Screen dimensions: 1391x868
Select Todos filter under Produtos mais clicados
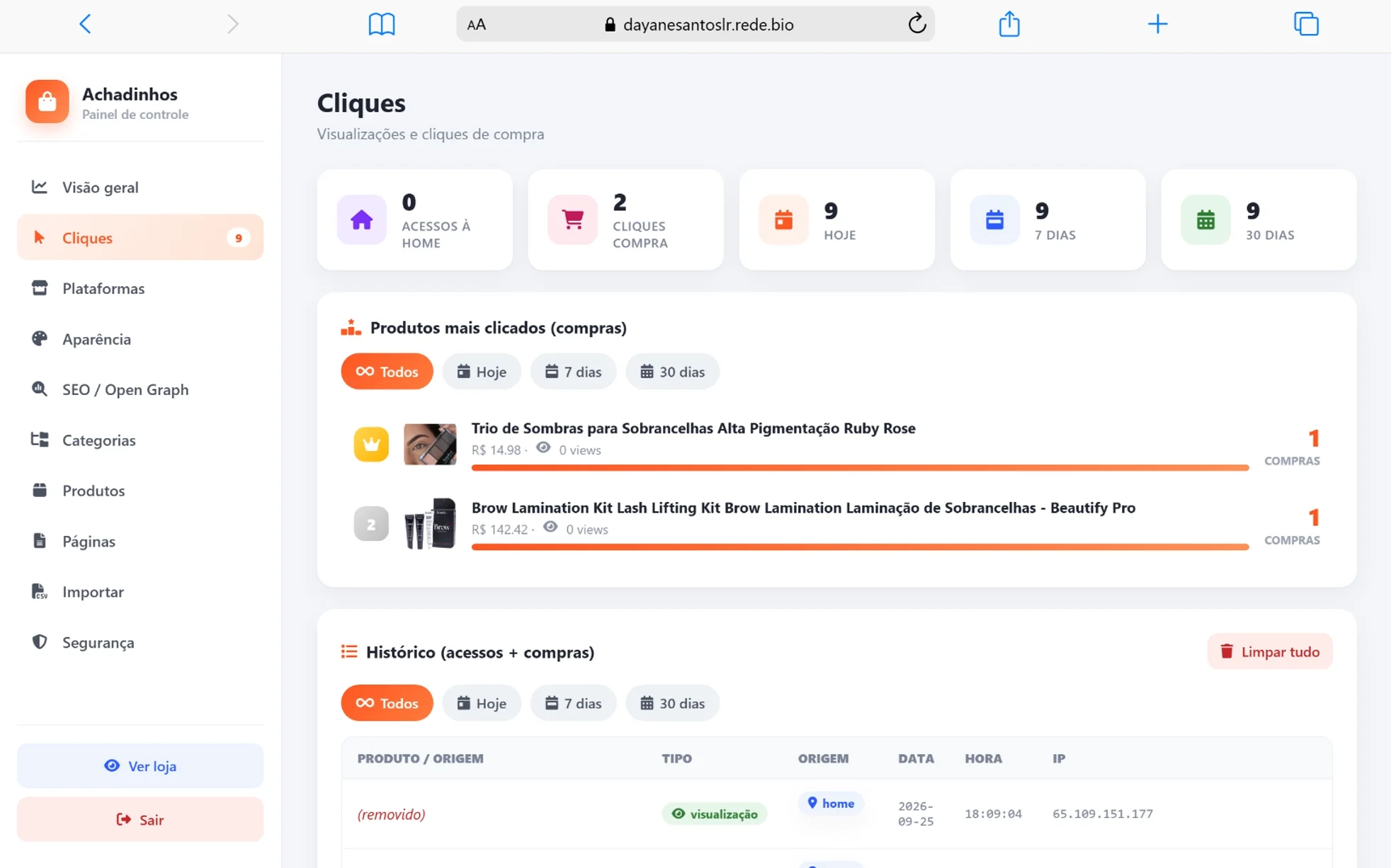click(x=387, y=371)
